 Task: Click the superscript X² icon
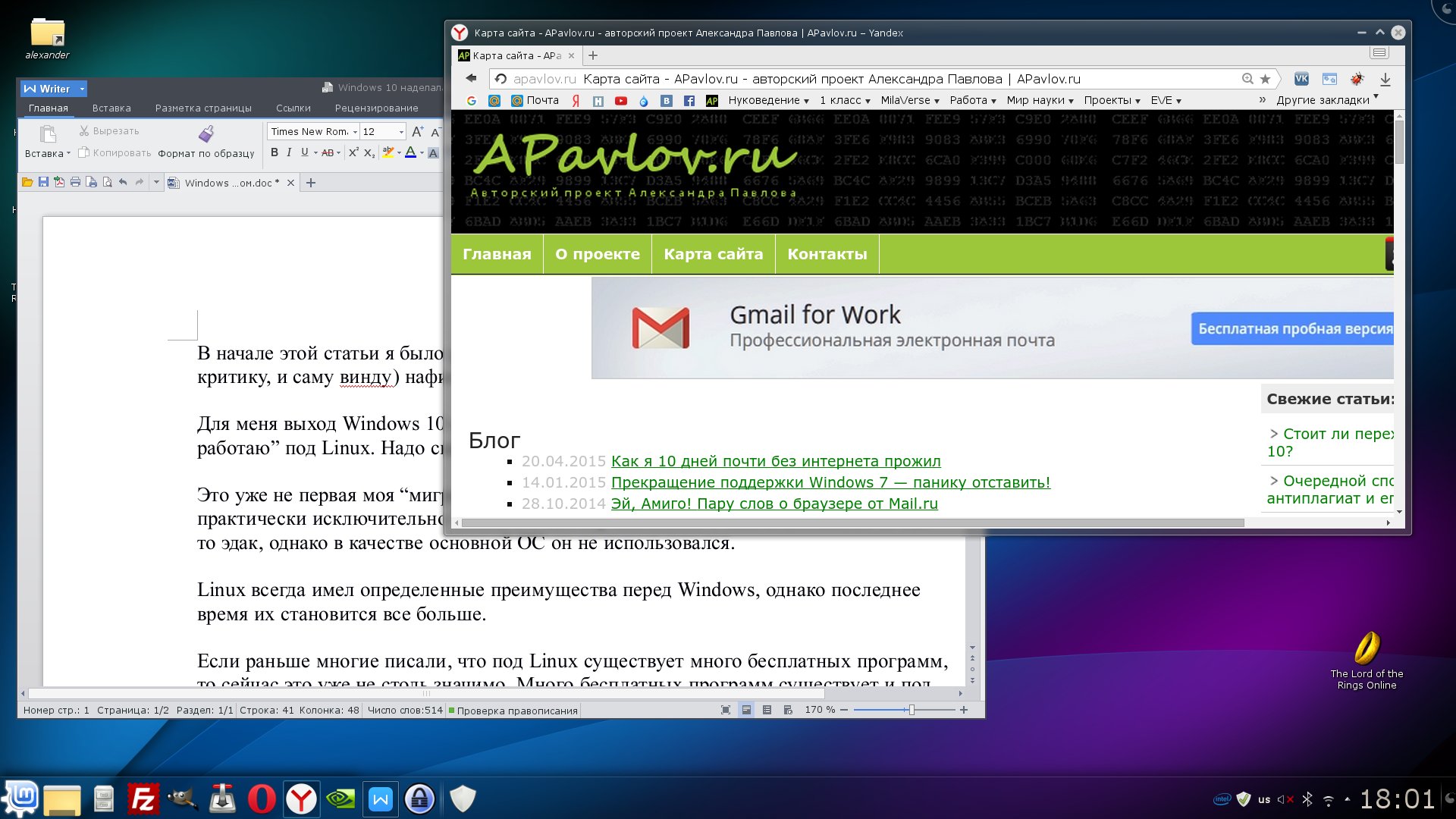click(353, 152)
